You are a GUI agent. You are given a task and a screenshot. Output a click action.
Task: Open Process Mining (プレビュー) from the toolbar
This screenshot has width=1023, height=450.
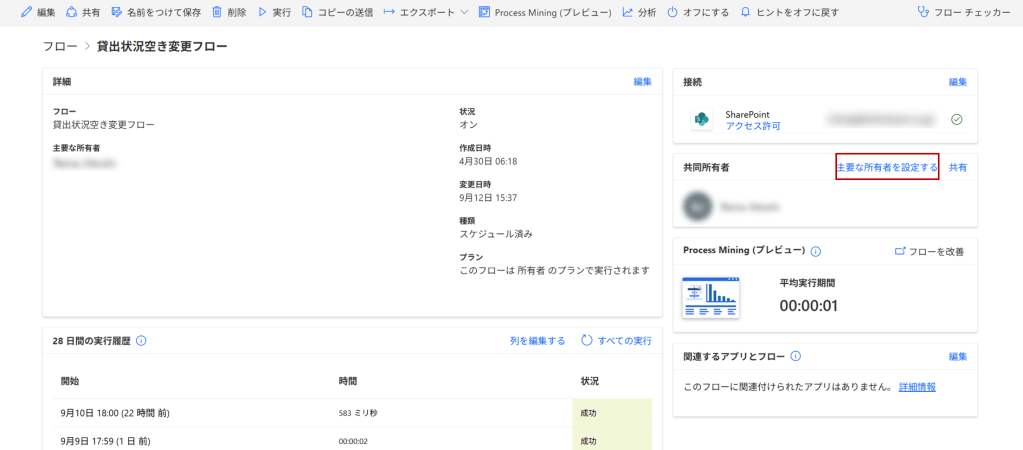pyautogui.click(x=545, y=12)
